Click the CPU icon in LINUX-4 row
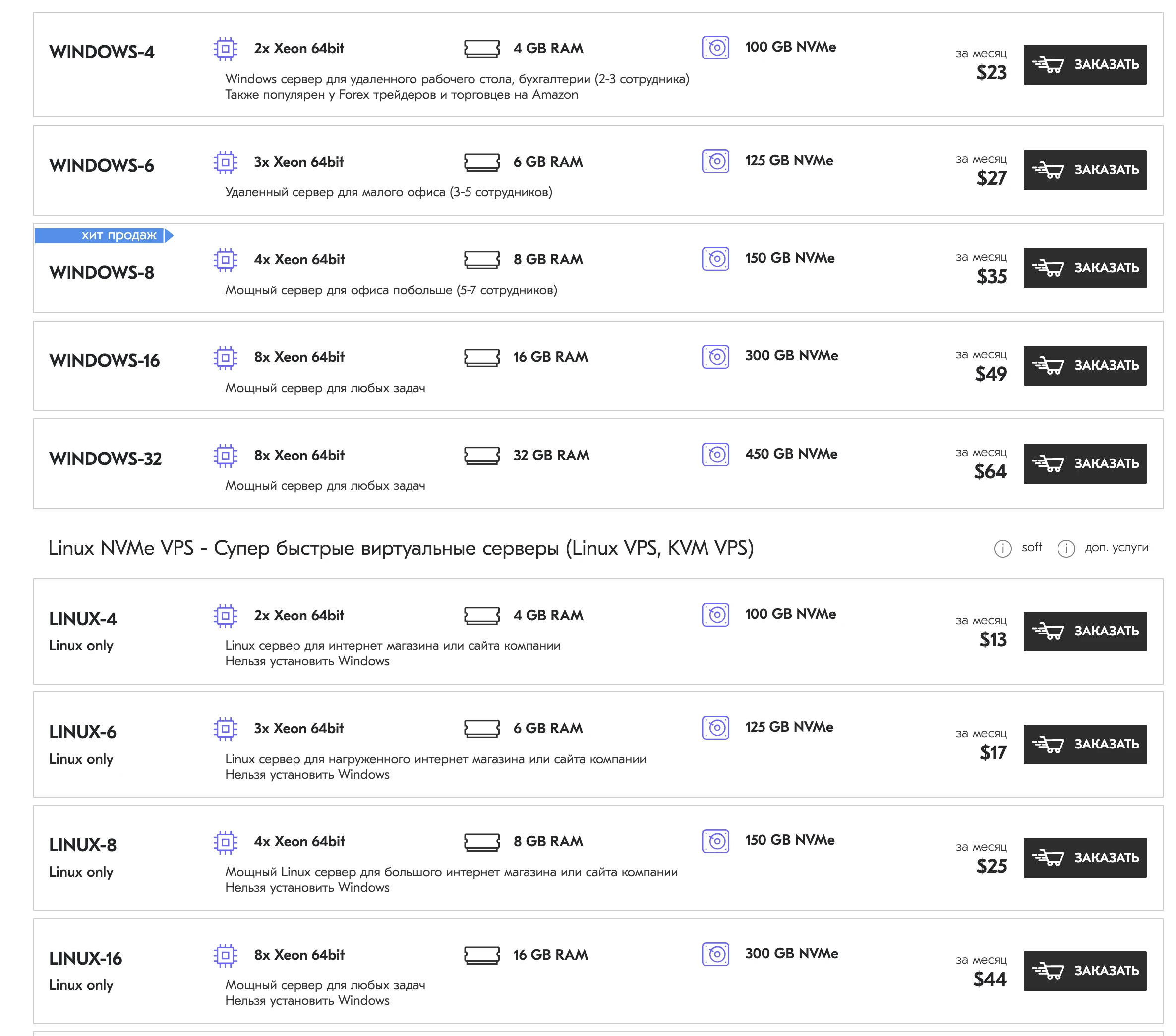Image resolution: width=1176 pixels, height=1036 pixels. pyautogui.click(x=226, y=616)
